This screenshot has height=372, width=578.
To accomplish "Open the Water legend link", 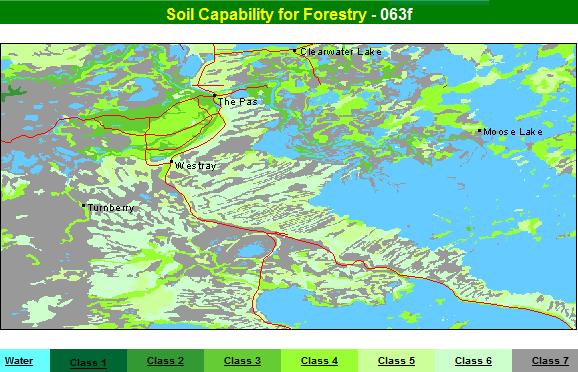I will 19,361.
